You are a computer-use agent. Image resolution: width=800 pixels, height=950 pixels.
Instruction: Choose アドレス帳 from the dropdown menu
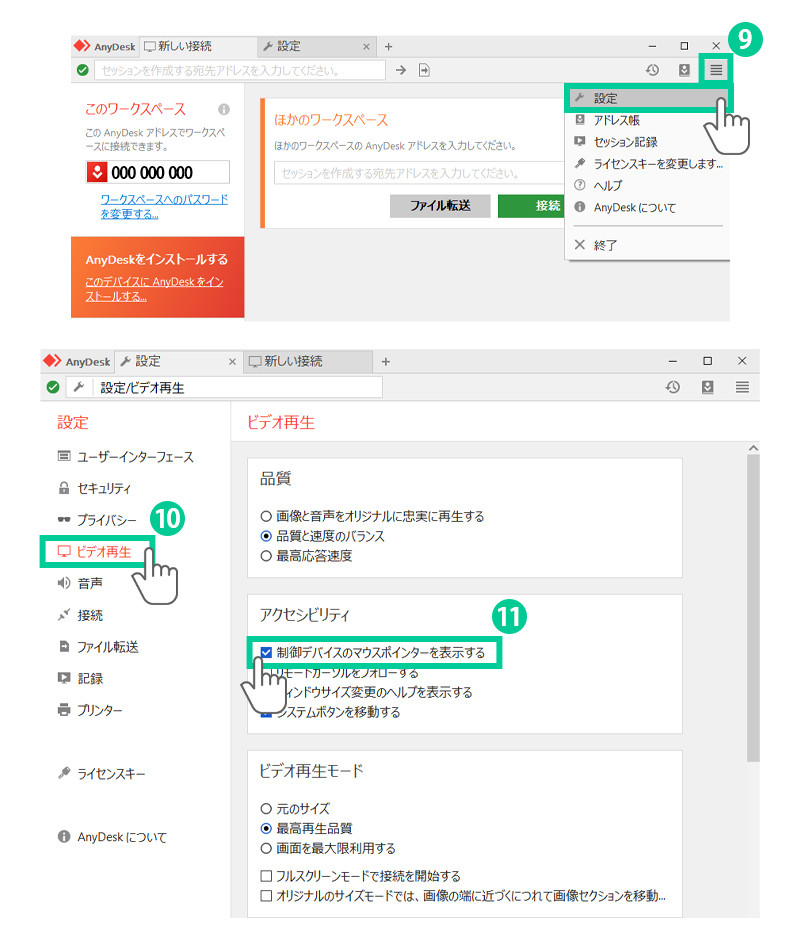point(616,120)
